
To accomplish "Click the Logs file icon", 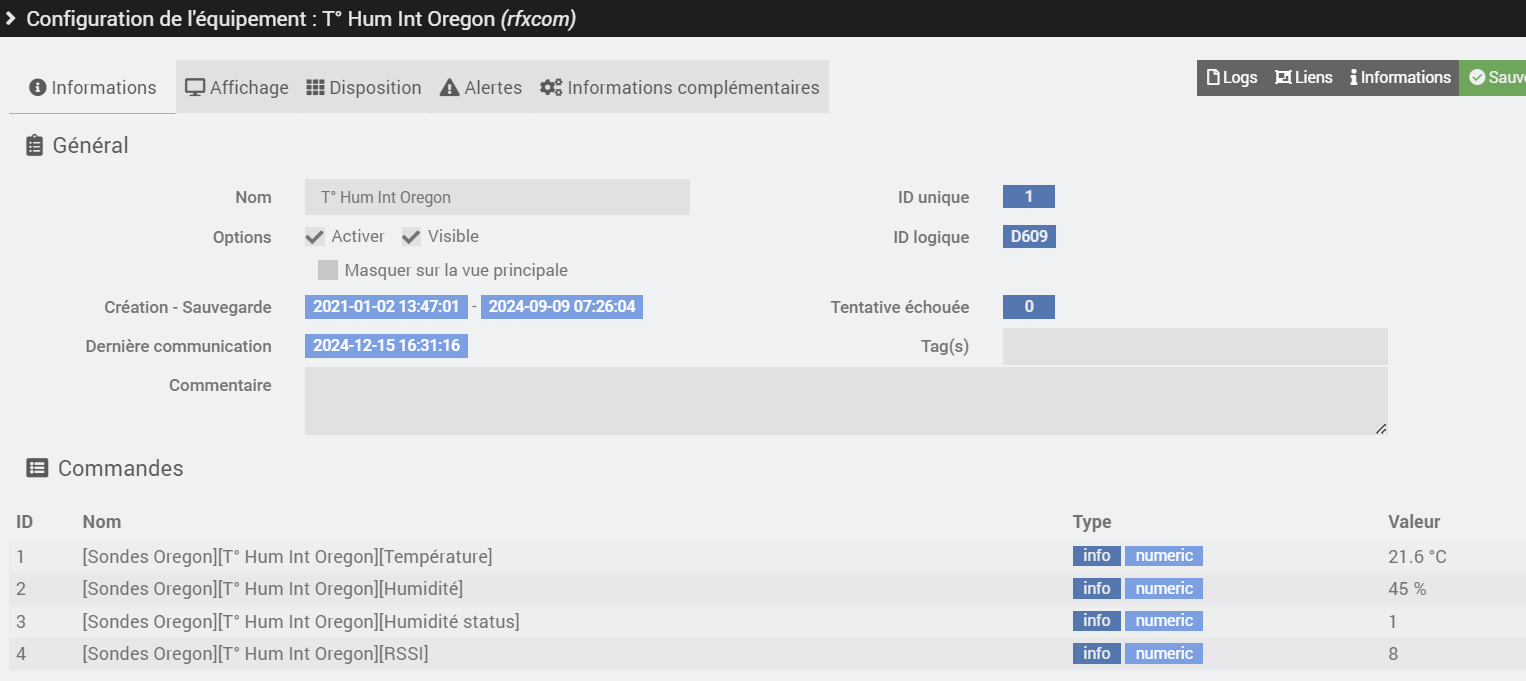I will 1214,78.
